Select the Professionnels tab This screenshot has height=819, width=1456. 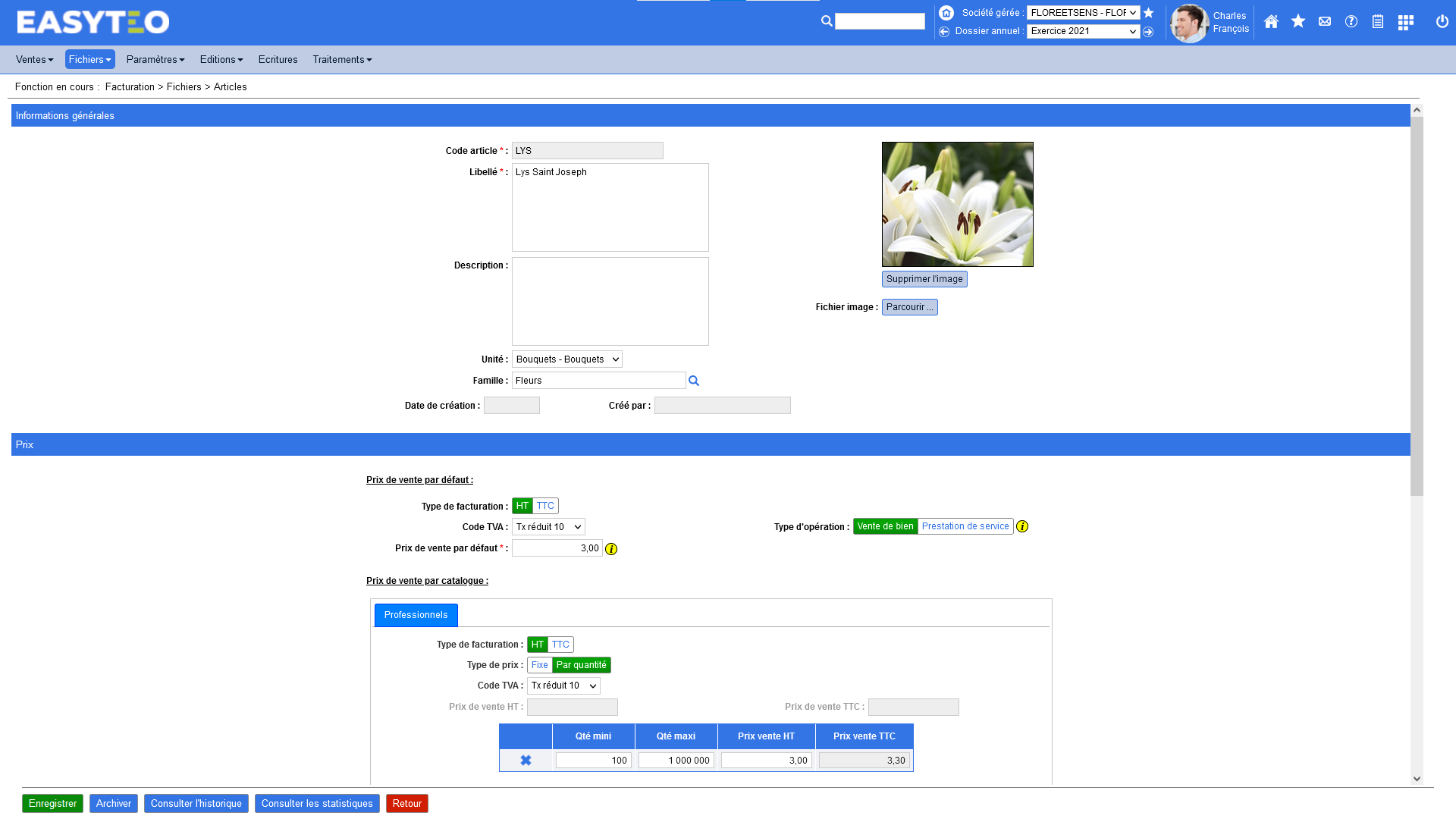coord(416,615)
